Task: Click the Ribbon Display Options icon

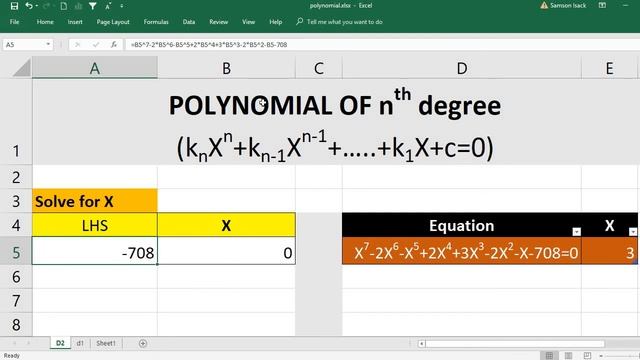Action: (x=602, y=5)
